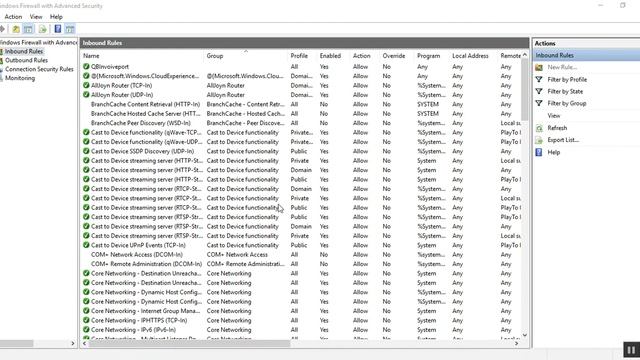The image size is (640, 360).
Task: Open Filter by State in Actions pane
Action: coord(565,91)
